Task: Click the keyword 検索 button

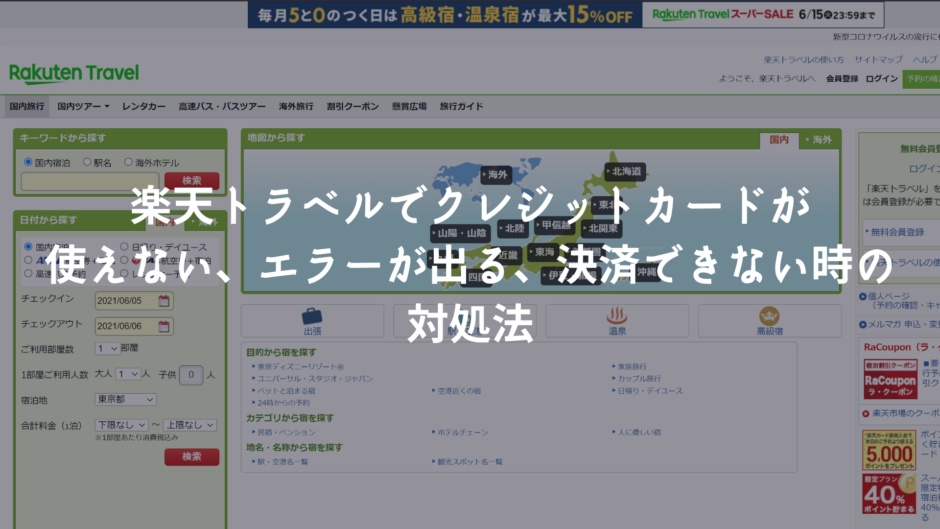Action: pyautogui.click(x=192, y=181)
